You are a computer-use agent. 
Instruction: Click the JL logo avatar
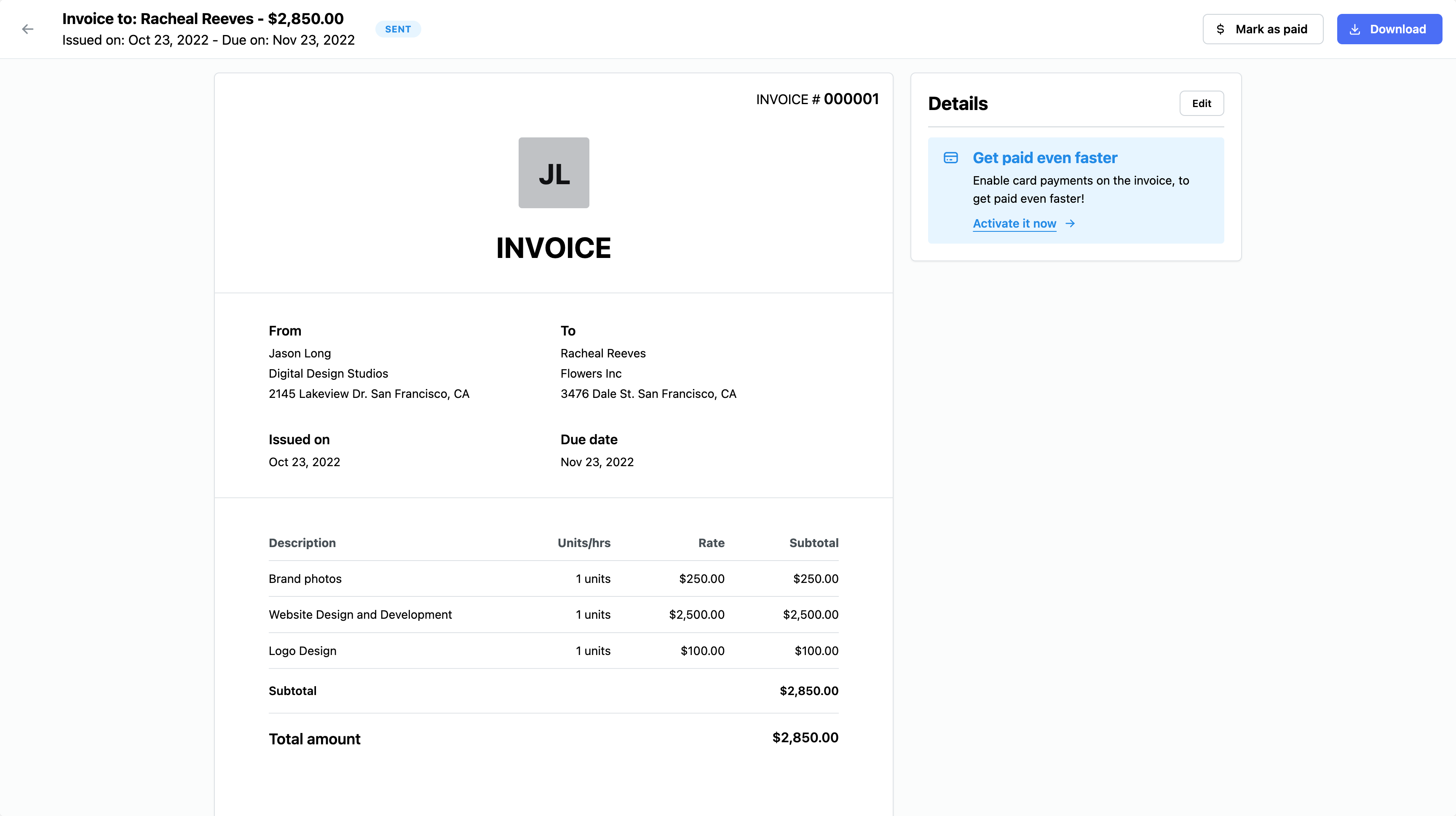point(553,173)
